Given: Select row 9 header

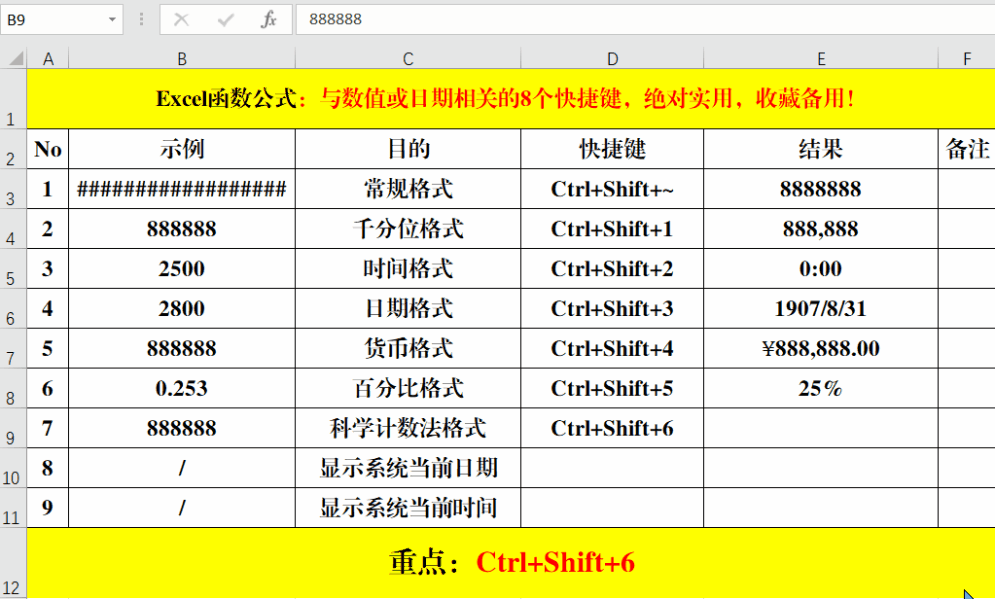Looking at the screenshot, I should click(13, 428).
